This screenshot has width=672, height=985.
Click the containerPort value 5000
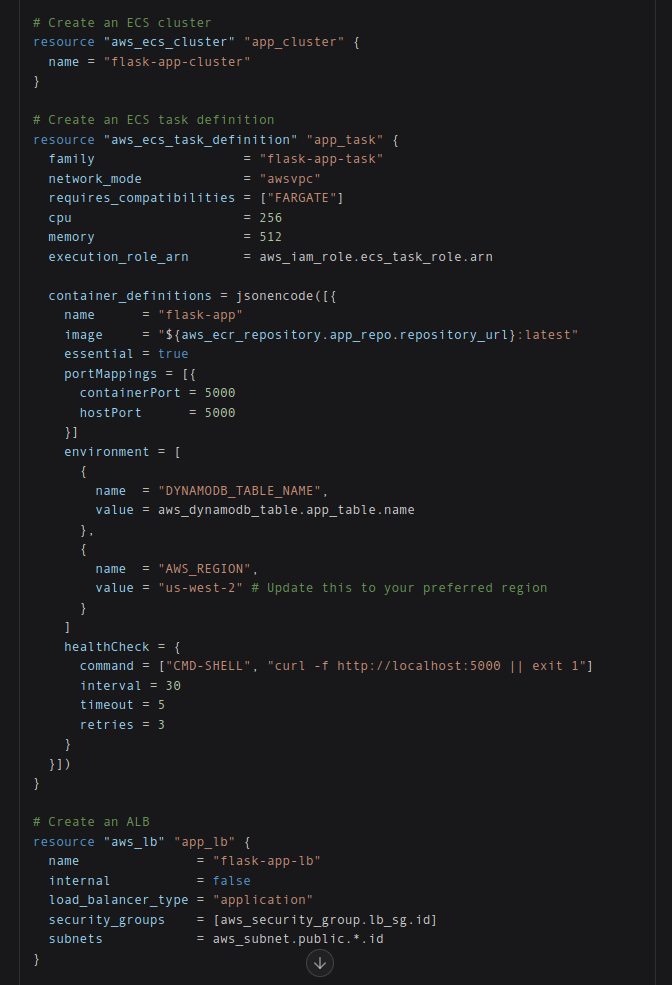[220, 393]
